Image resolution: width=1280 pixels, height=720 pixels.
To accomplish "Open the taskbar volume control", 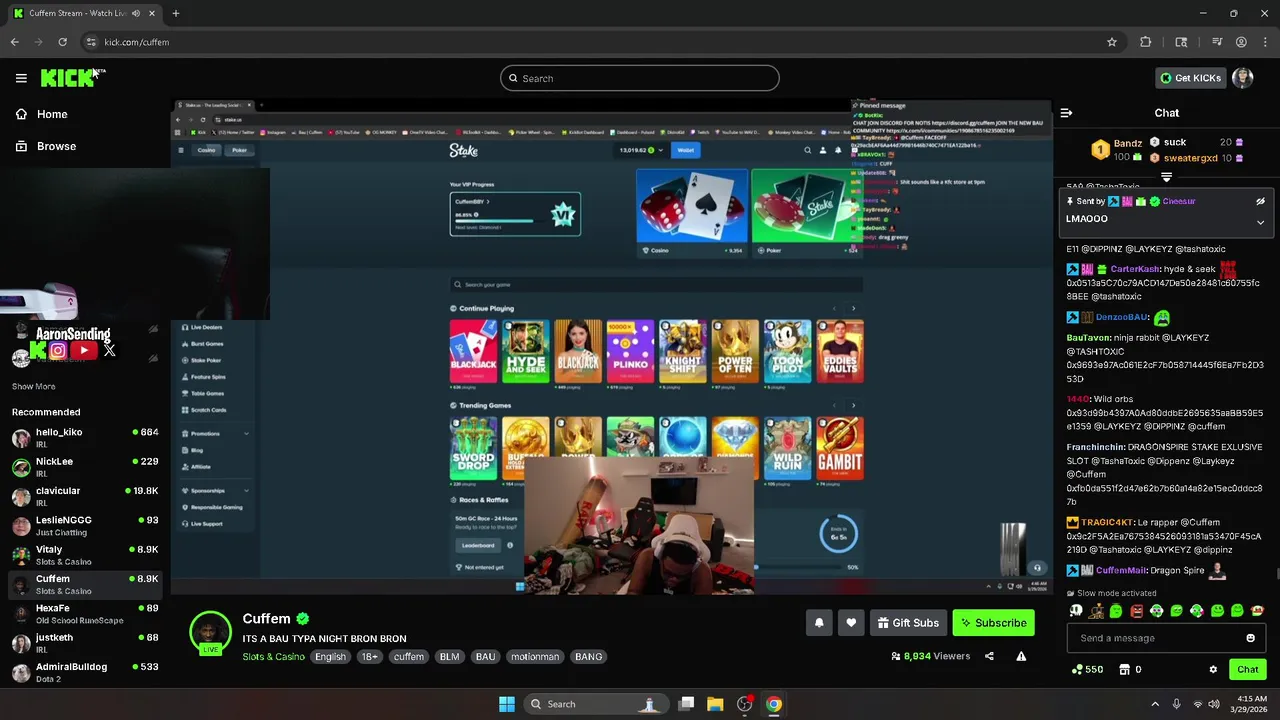I will (1214, 704).
